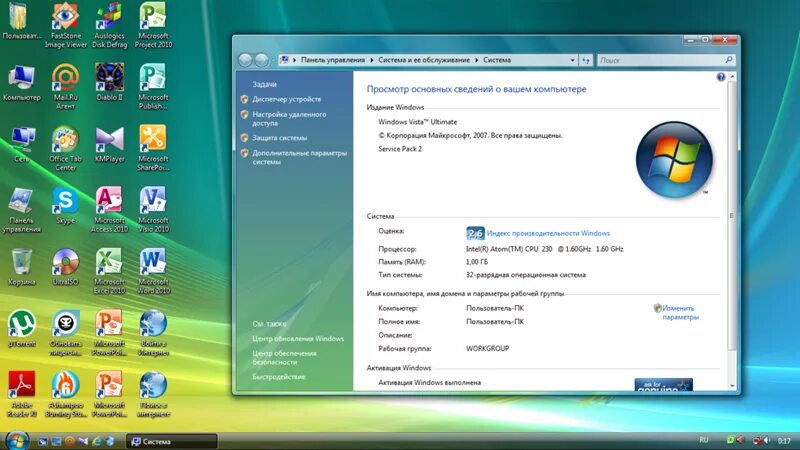The image size is (800, 450).
Task: Click the Back navigation button
Action: pyautogui.click(x=245, y=60)
